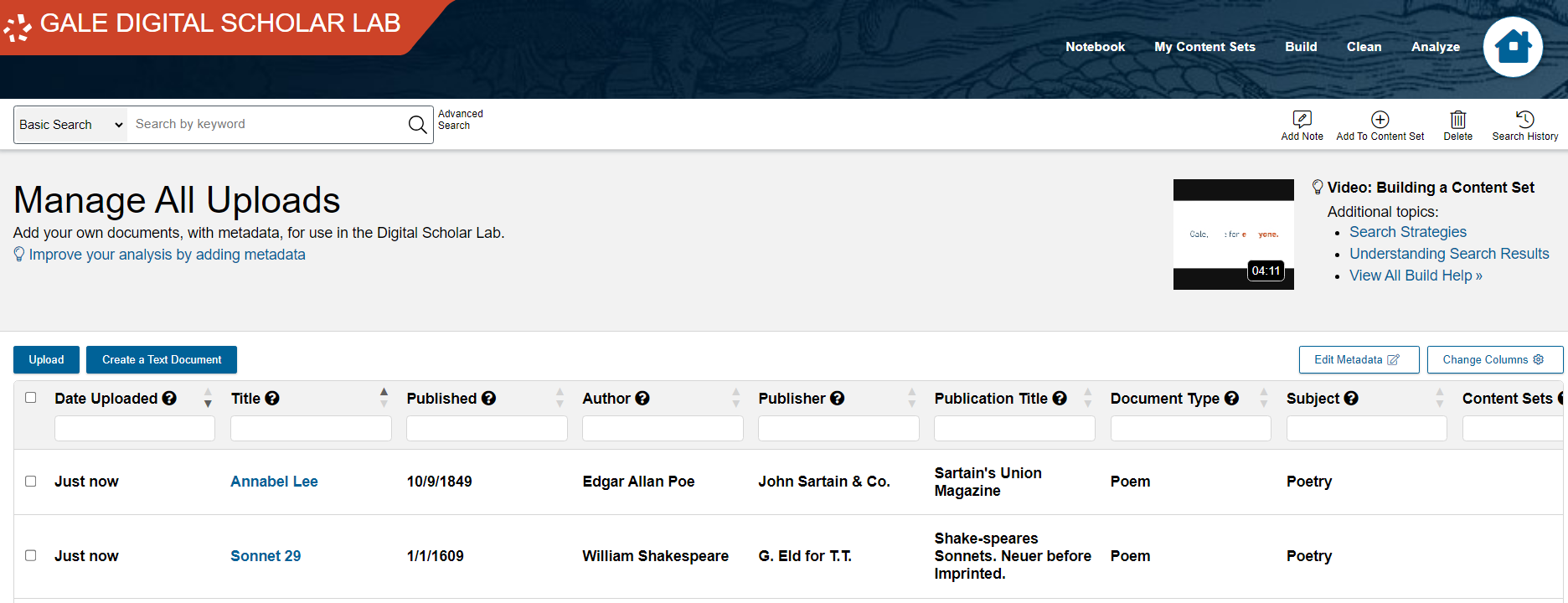The image size is (1568, 603).
Task: Click the William Shakespeare cell
Action: [655, 556]
